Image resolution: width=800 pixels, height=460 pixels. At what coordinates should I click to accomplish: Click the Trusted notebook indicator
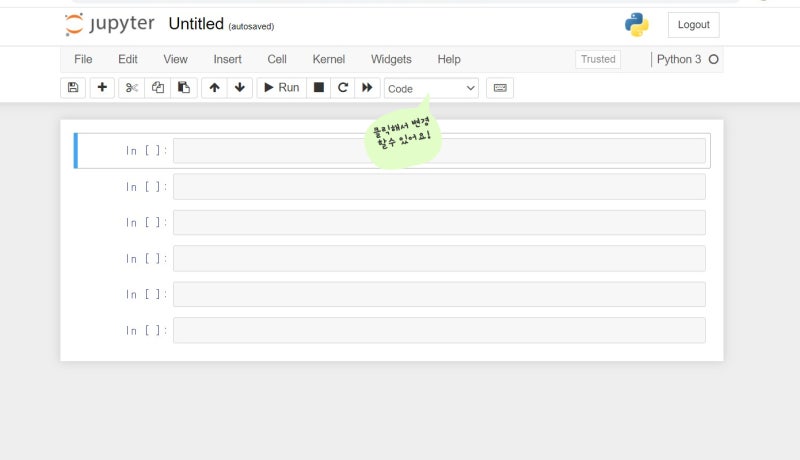tap(598, 59)
